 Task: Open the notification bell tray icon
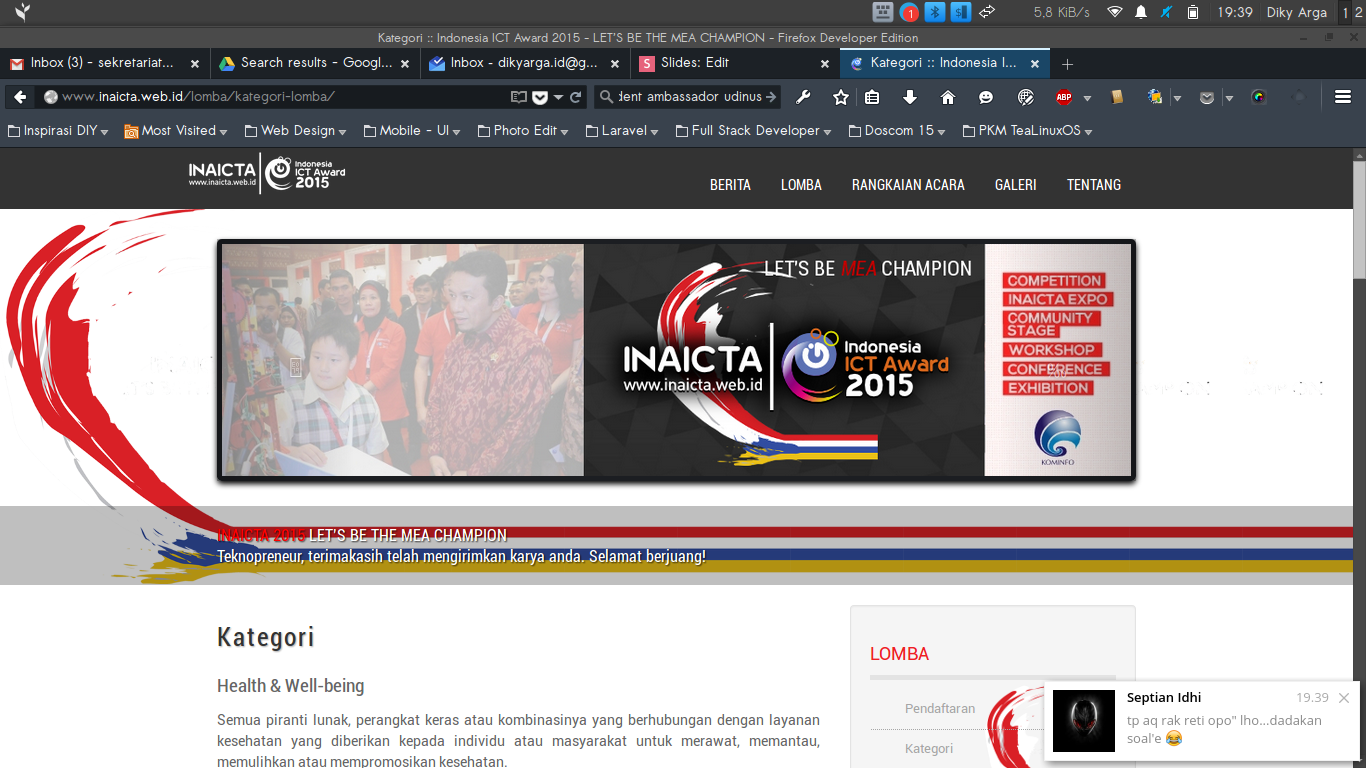1141,12
